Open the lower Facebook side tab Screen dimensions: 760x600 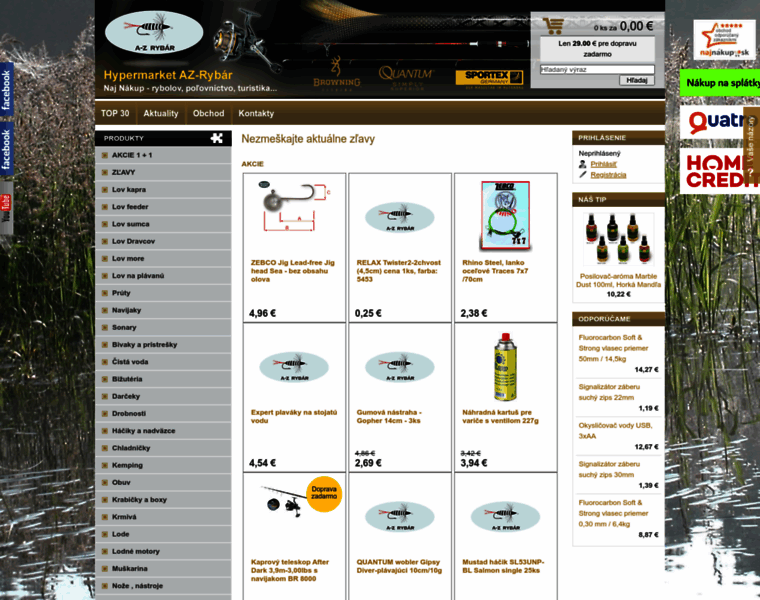6,149
